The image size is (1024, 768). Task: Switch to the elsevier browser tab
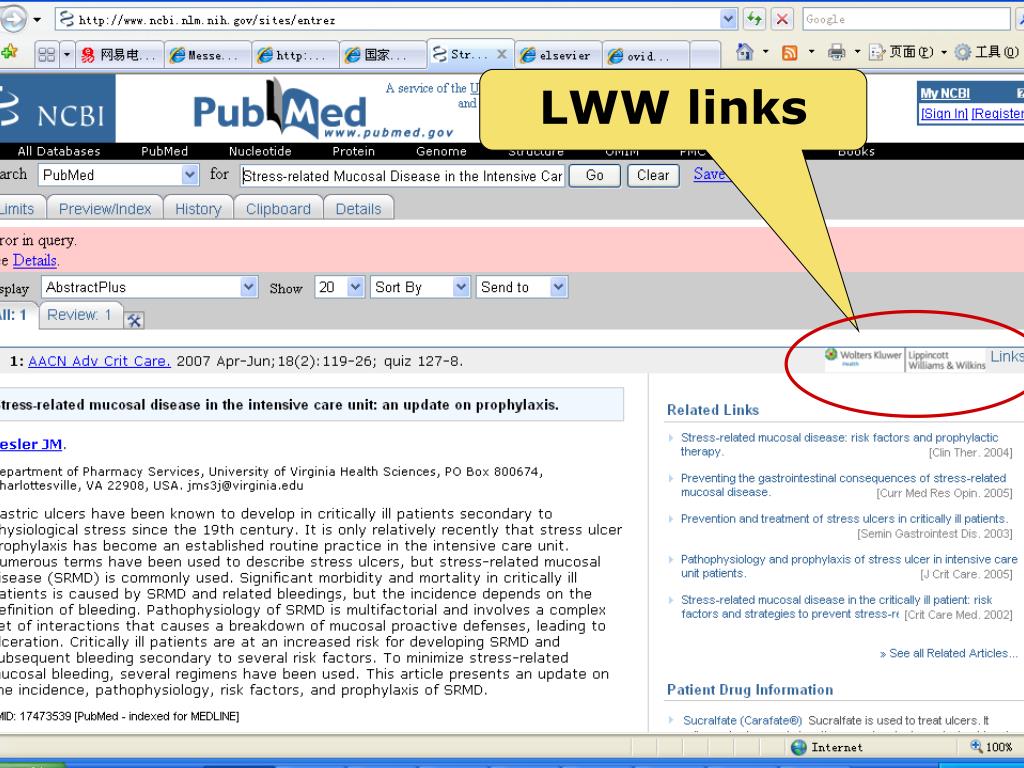558,56
